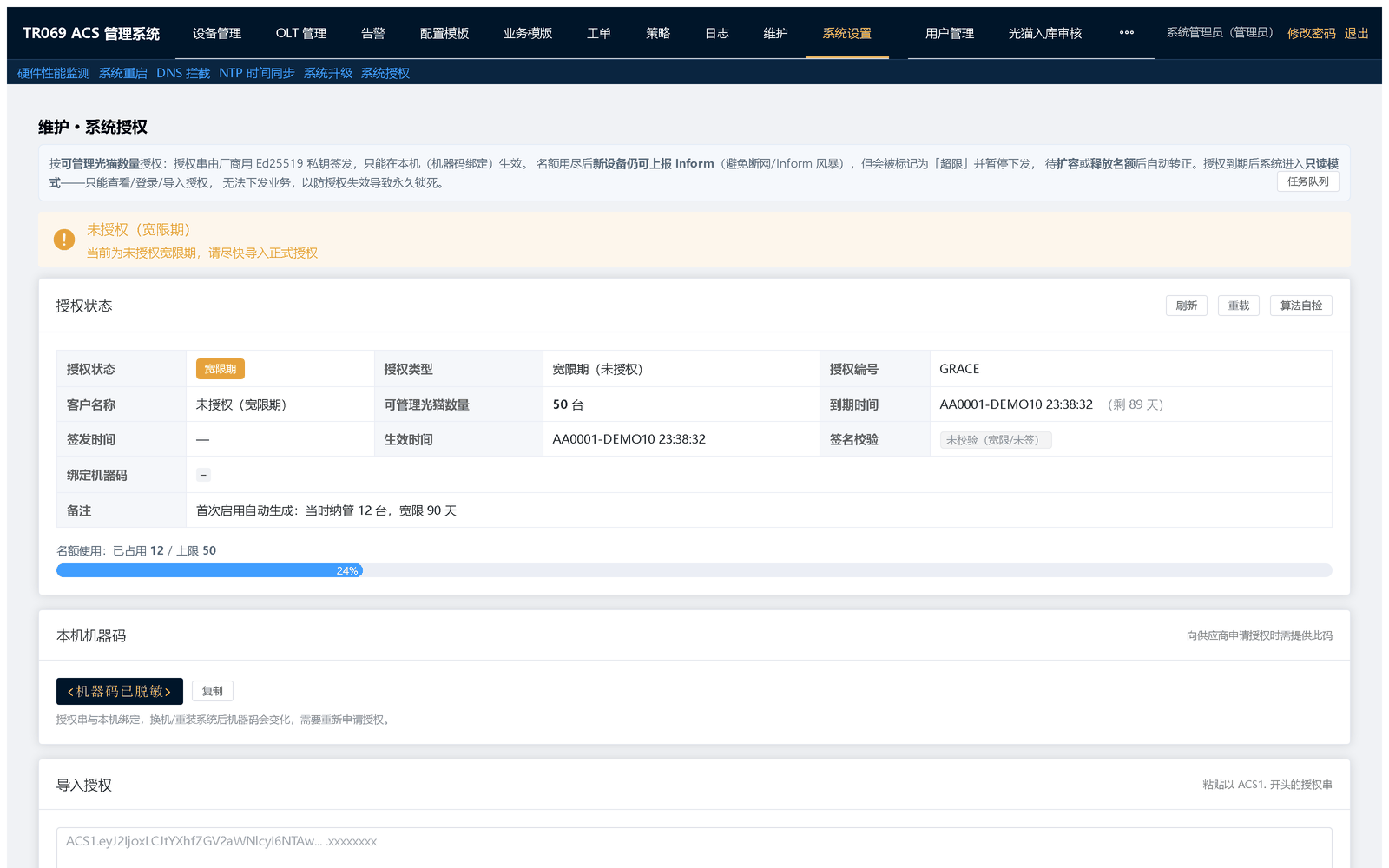1389x868 pixels.
Task: Click the 宽限期（未授权）license type value
Action: click(597, 369)
